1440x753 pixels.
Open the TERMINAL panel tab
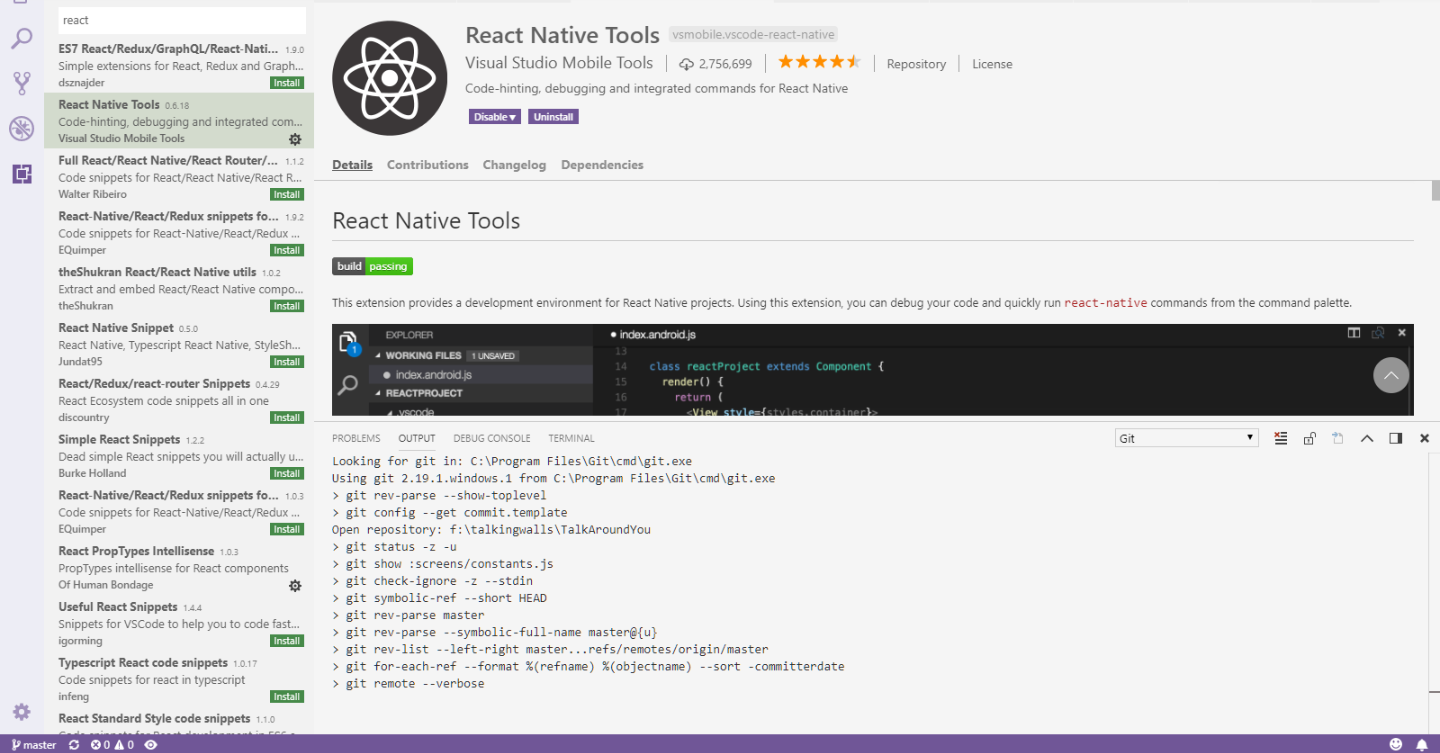click(571, 438)
